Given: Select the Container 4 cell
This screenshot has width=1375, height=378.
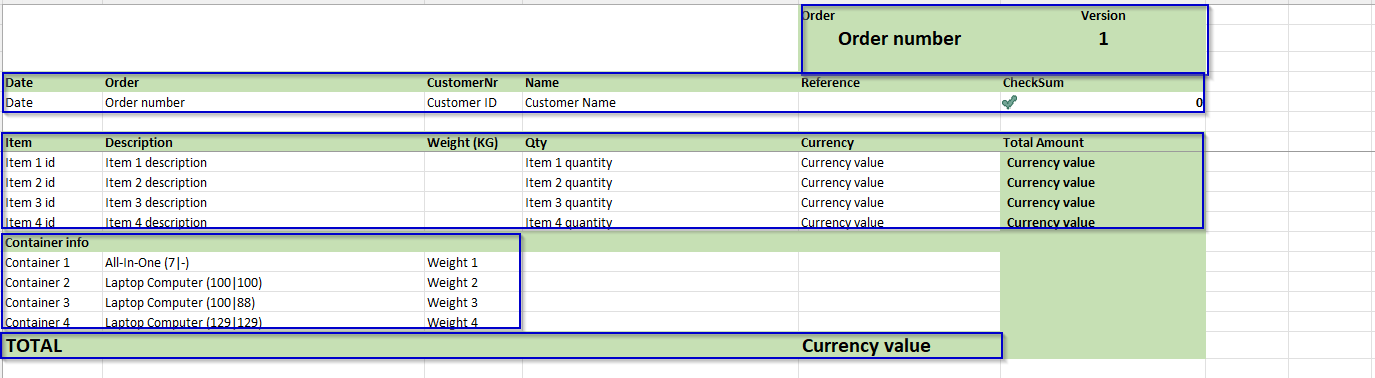Looking at the screenshot, I should [x=53, y=321].
